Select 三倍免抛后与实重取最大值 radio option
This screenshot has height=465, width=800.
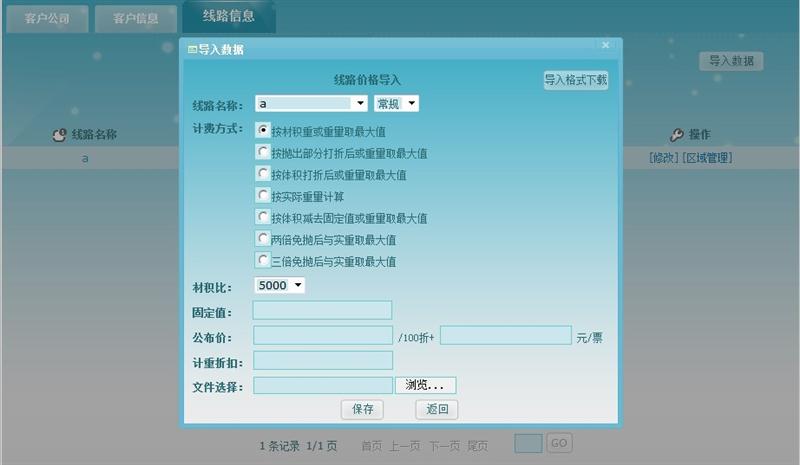point(262,260)
